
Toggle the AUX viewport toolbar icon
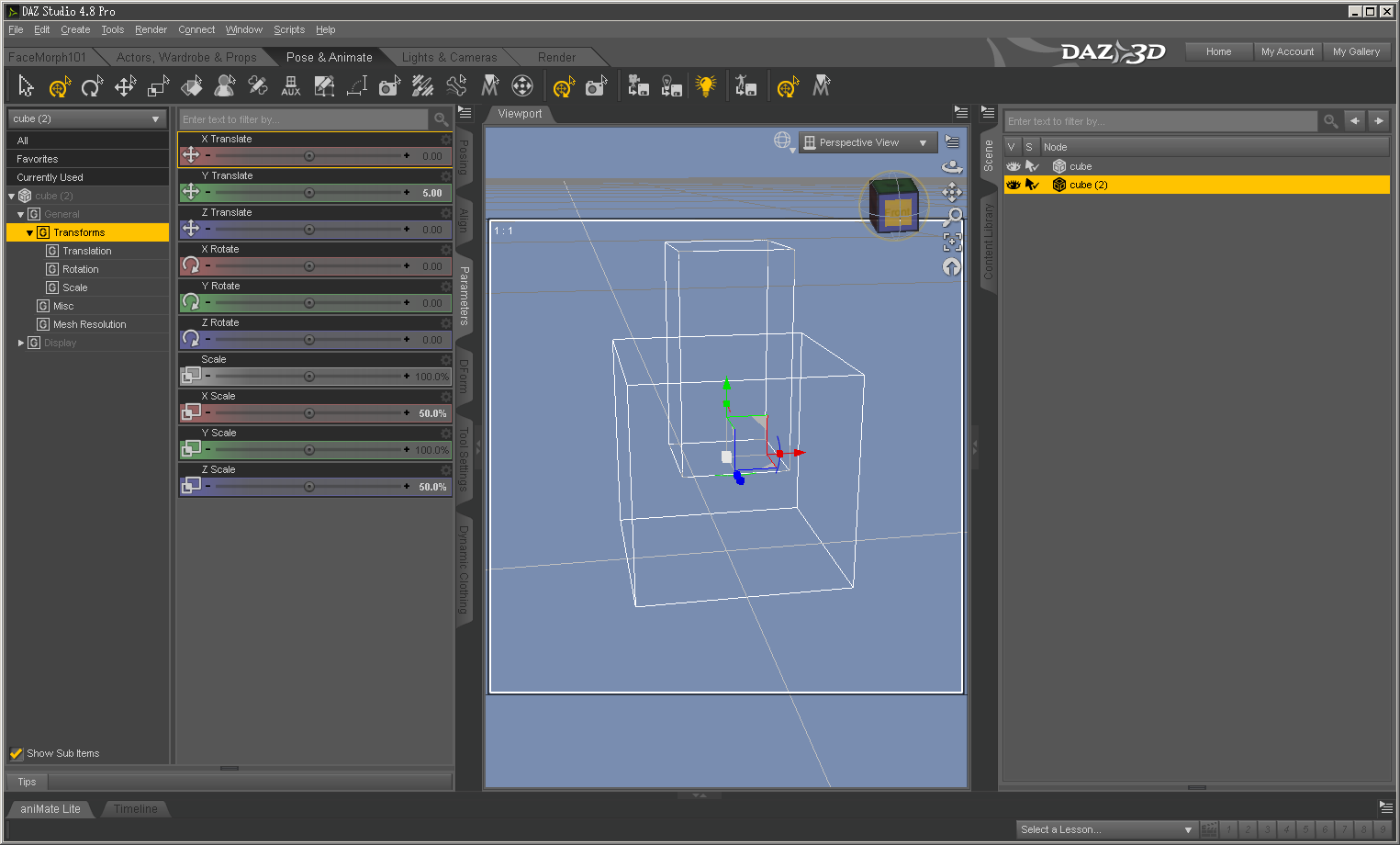tap(291, 86)
